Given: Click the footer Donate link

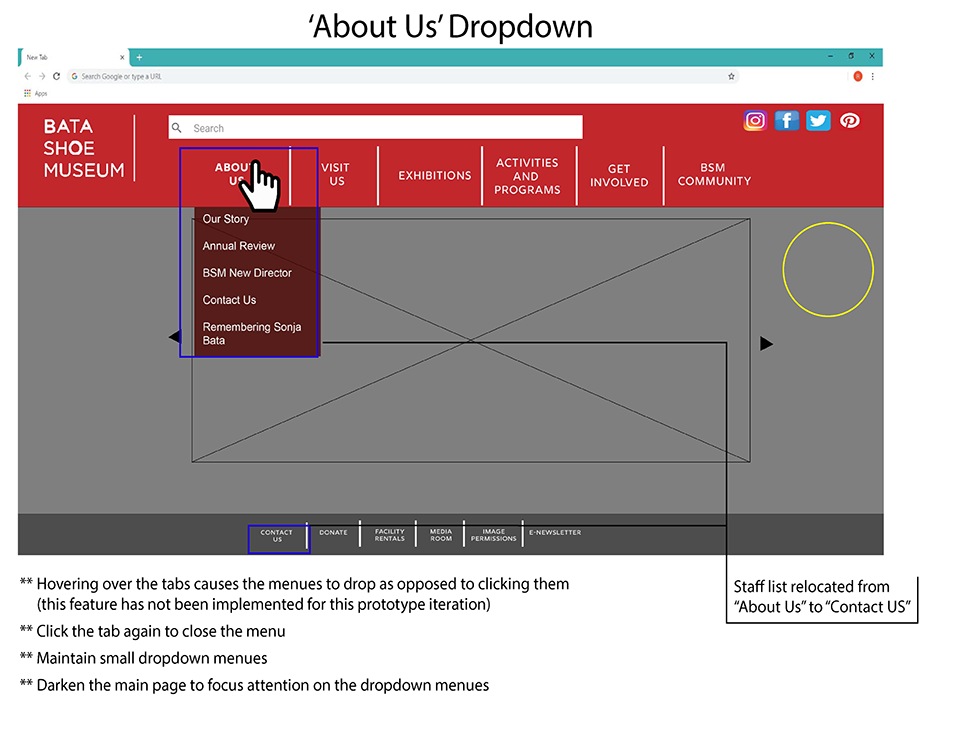Looking at the screenshot, I should tap(333, 532).
